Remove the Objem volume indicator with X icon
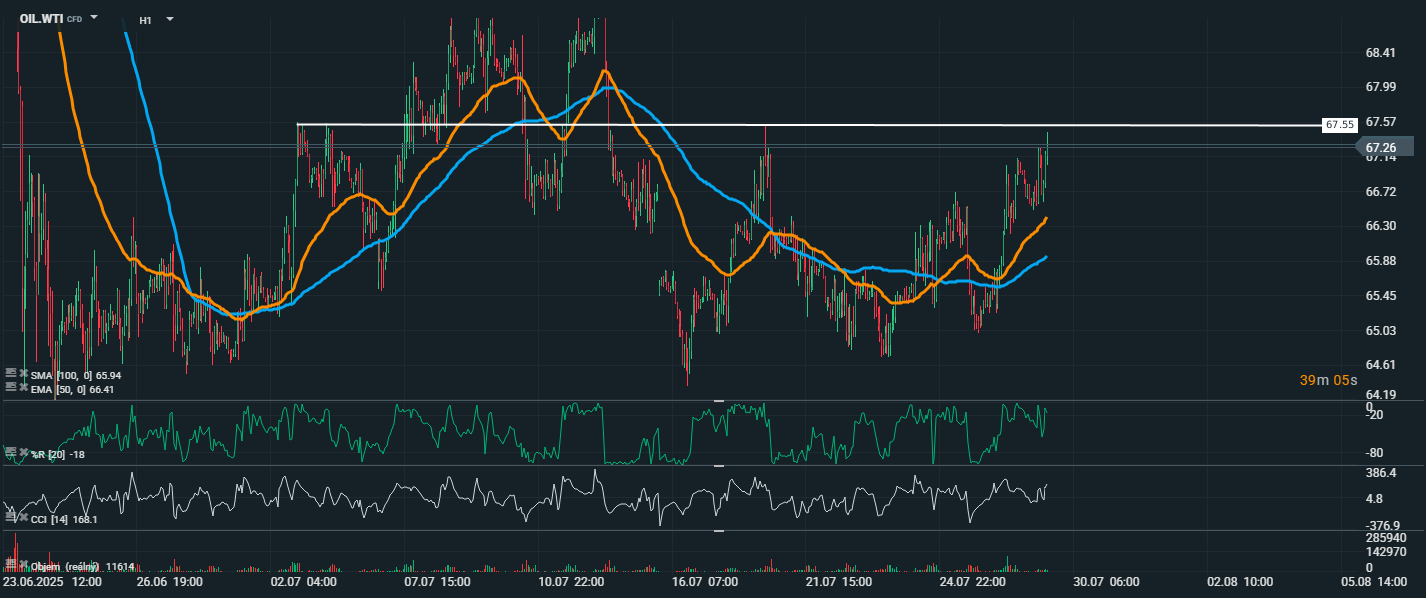Image resolution: width=1426 pixels, height=598 pixels. click(24, 564)
